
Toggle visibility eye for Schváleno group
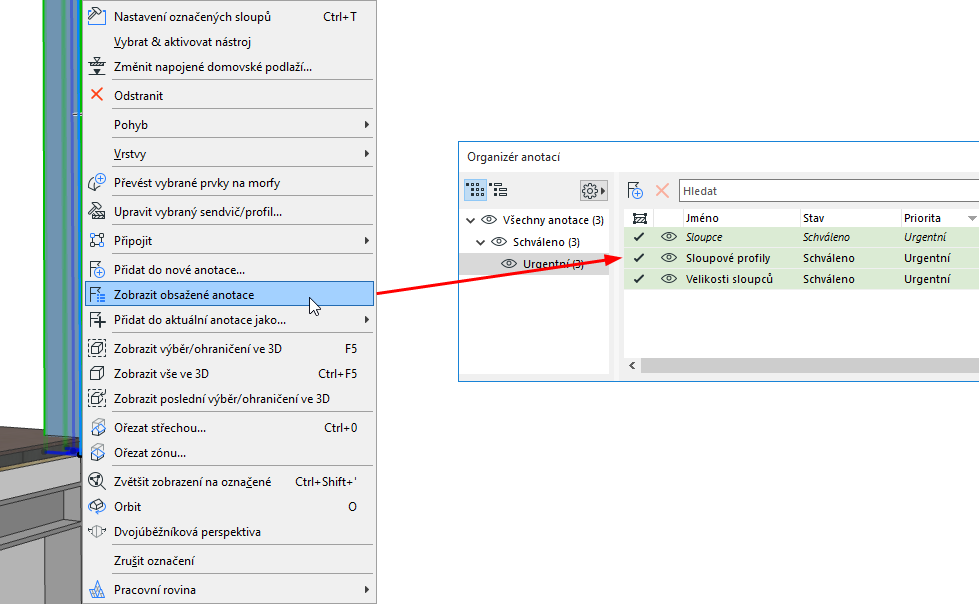click(499, 242)
